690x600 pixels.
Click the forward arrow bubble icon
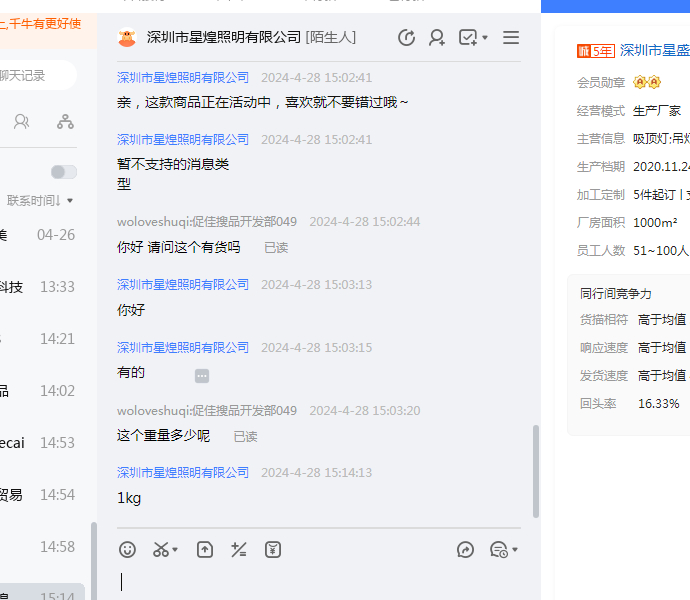[465, 549]
